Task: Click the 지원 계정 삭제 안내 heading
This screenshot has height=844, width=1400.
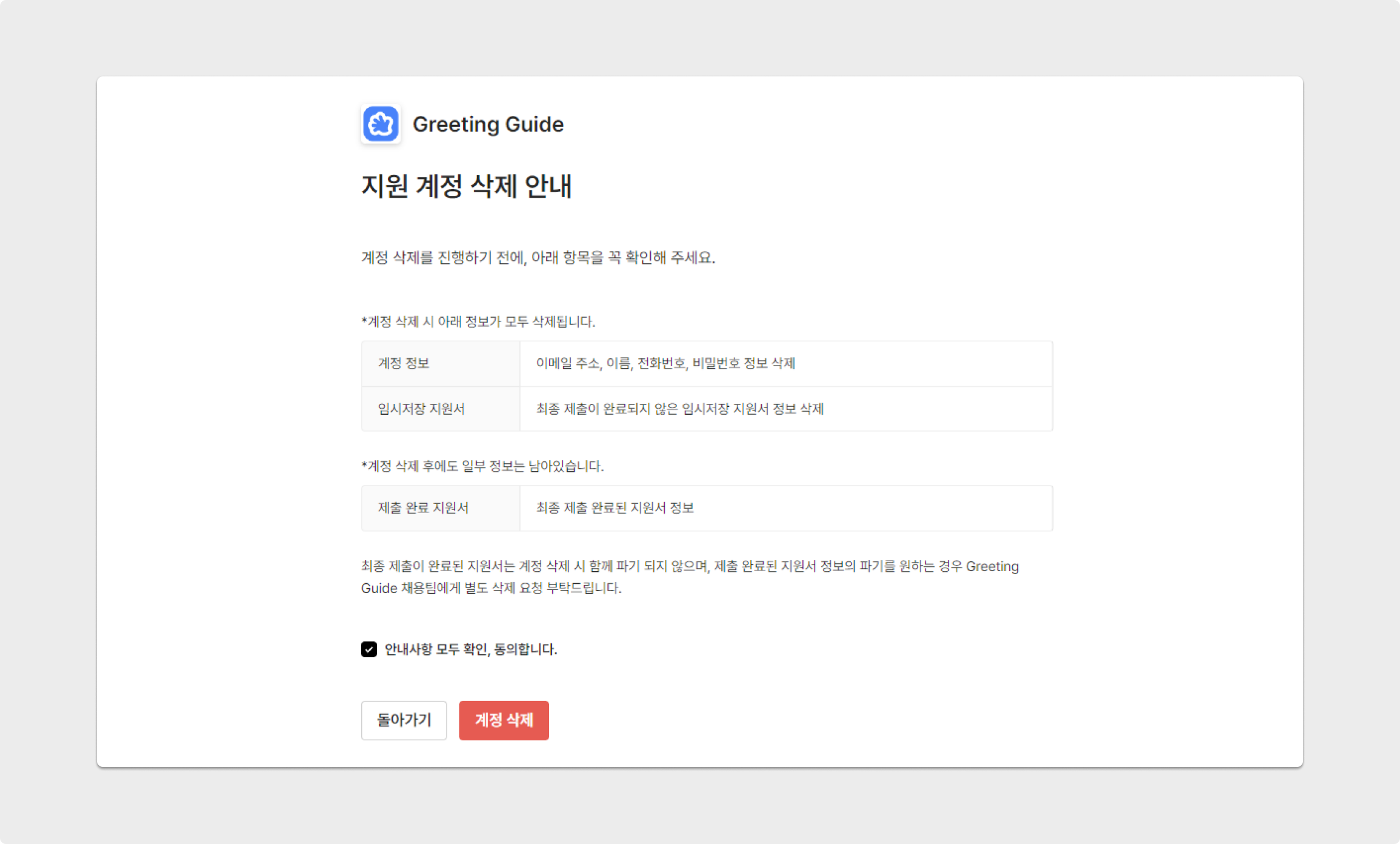Action: tap(466, 186)
